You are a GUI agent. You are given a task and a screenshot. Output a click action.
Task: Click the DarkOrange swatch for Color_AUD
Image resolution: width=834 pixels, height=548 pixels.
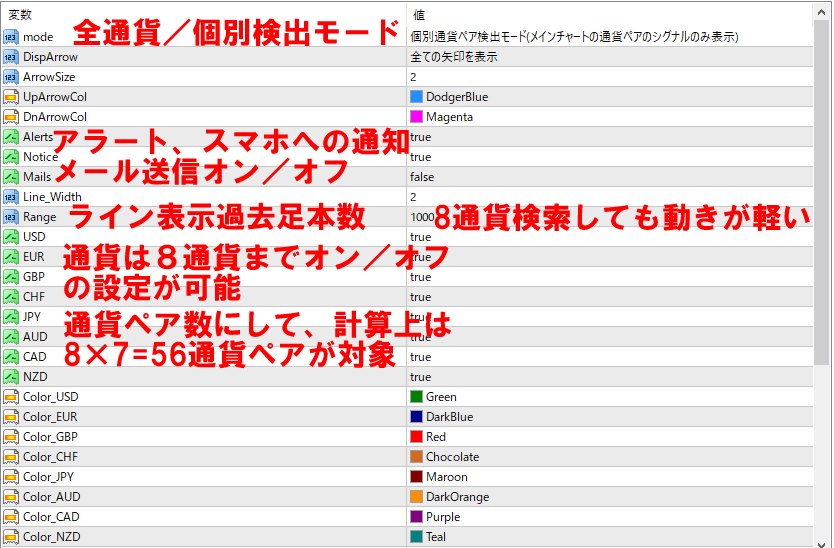tap(416, 496)
